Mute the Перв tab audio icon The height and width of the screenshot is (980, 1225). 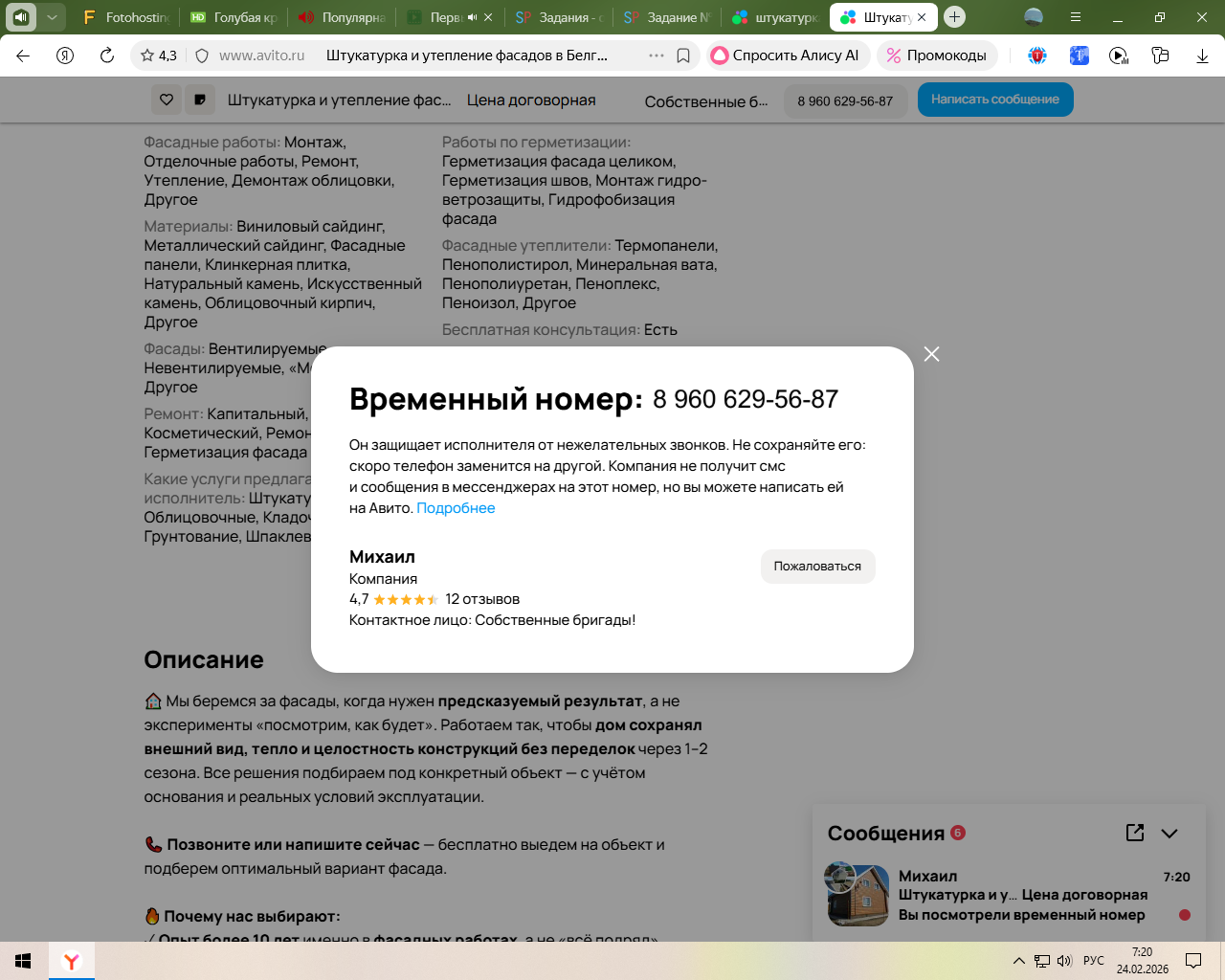coord(472,17)
